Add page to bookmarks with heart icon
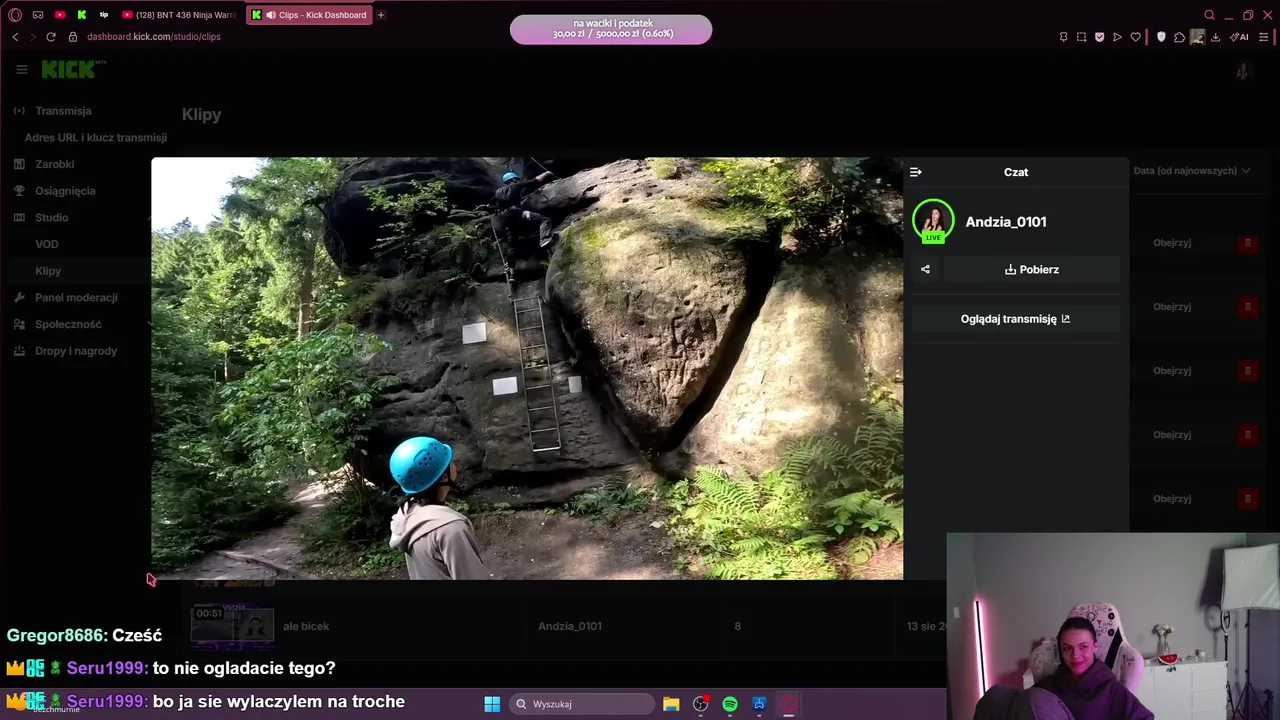 1135,37
